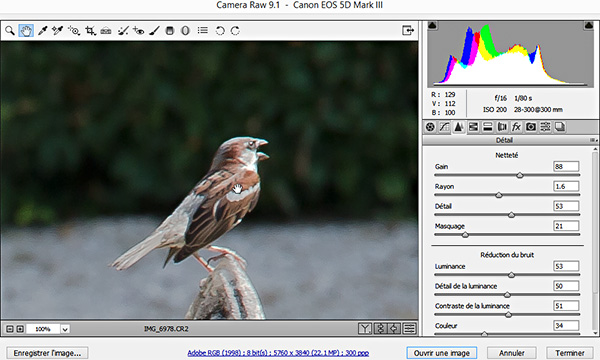Click the Rayon value field
This screenshot has height=360, width=600.
click(x=566, y=186)
